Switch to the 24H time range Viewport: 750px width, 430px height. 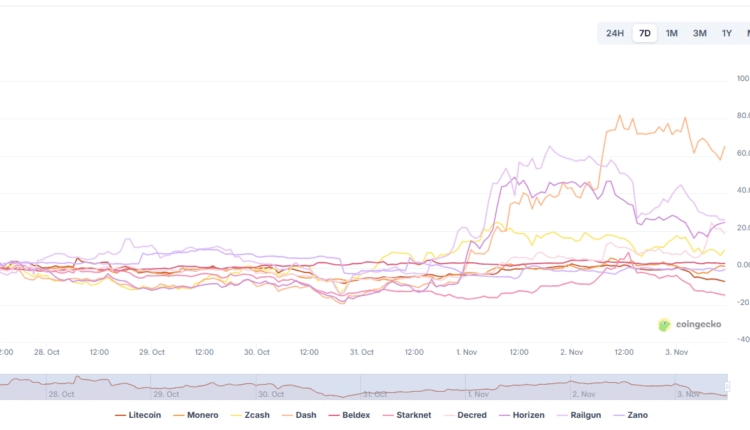614,33
